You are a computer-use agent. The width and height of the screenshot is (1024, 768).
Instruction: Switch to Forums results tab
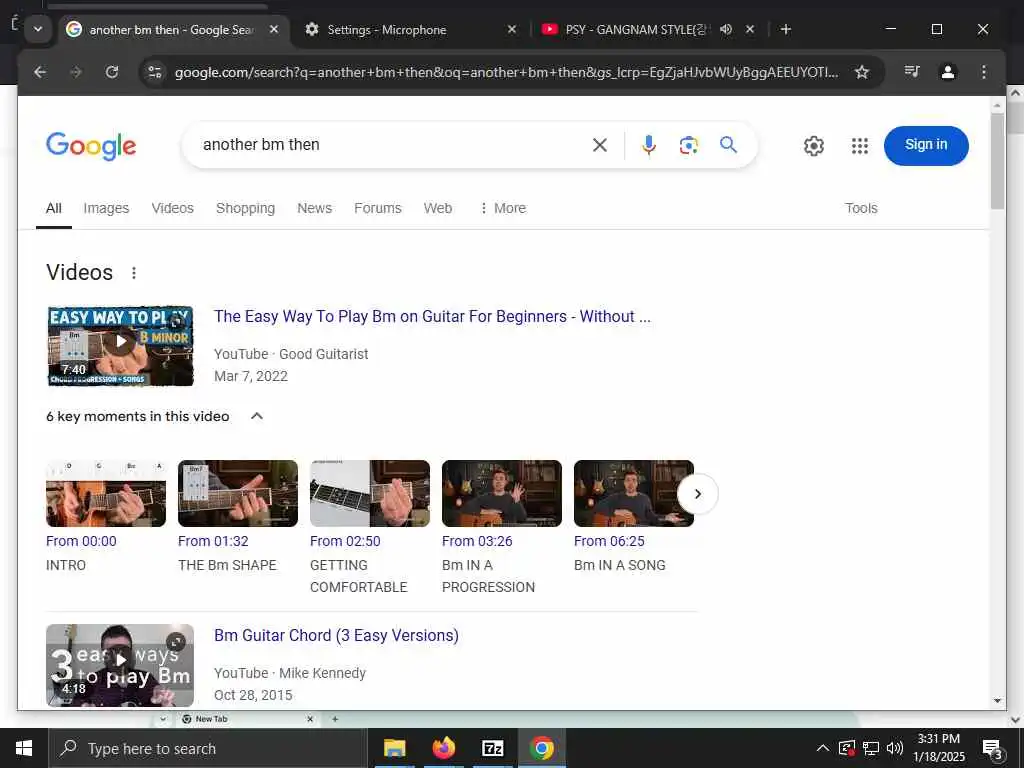coord(377,208)
